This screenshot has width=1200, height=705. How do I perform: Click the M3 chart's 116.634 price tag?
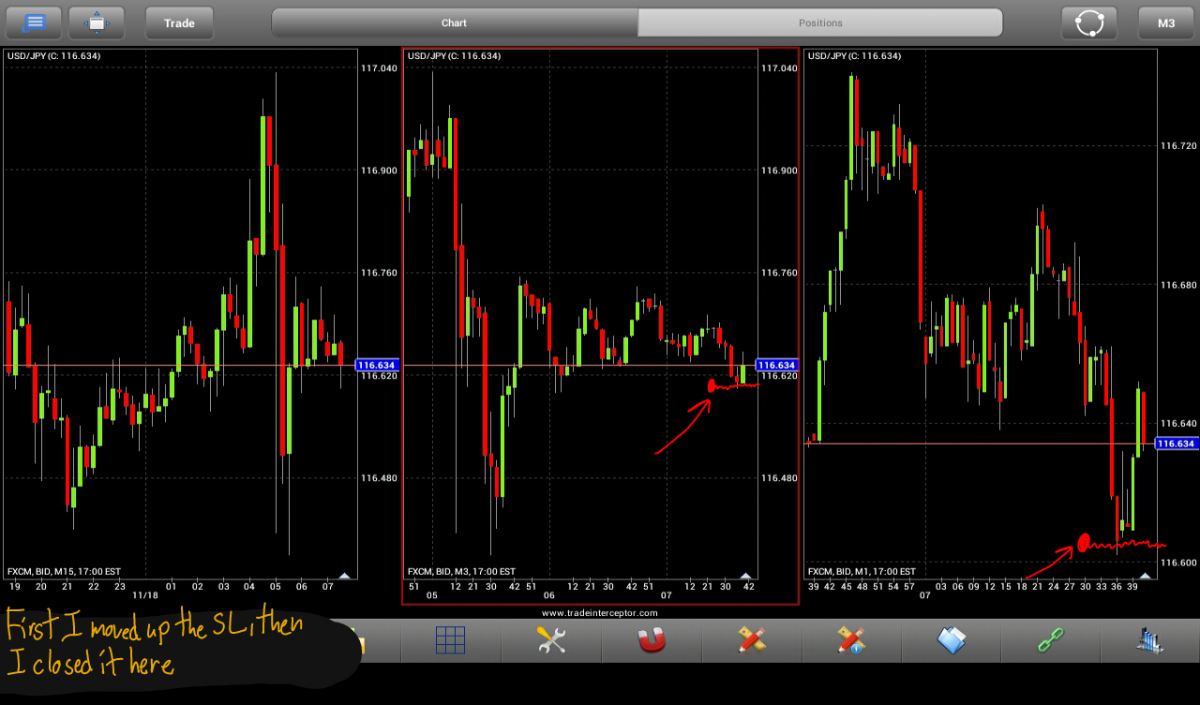point(778,366)
